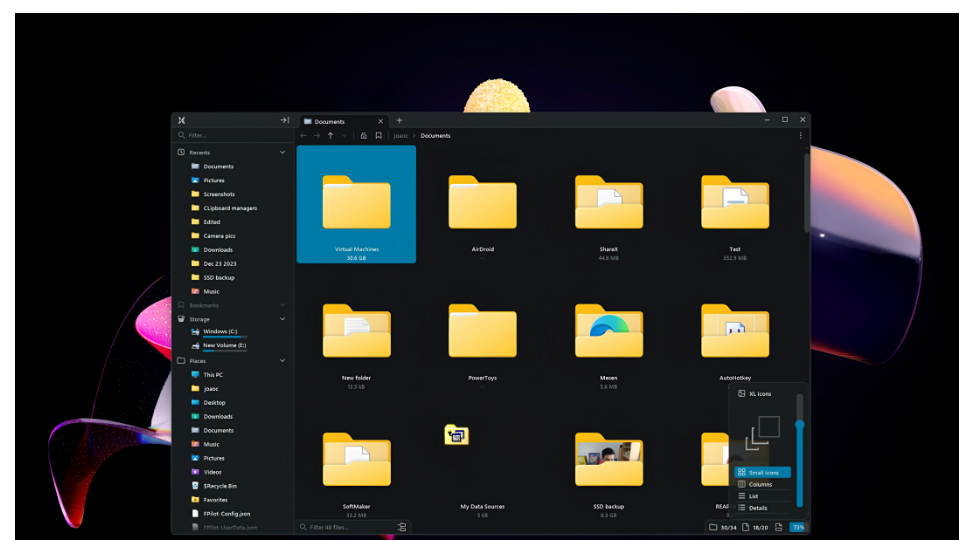Select the Documents tab
Screen dimensions: 973x540
pyautogui.click(x=344, y=121)
